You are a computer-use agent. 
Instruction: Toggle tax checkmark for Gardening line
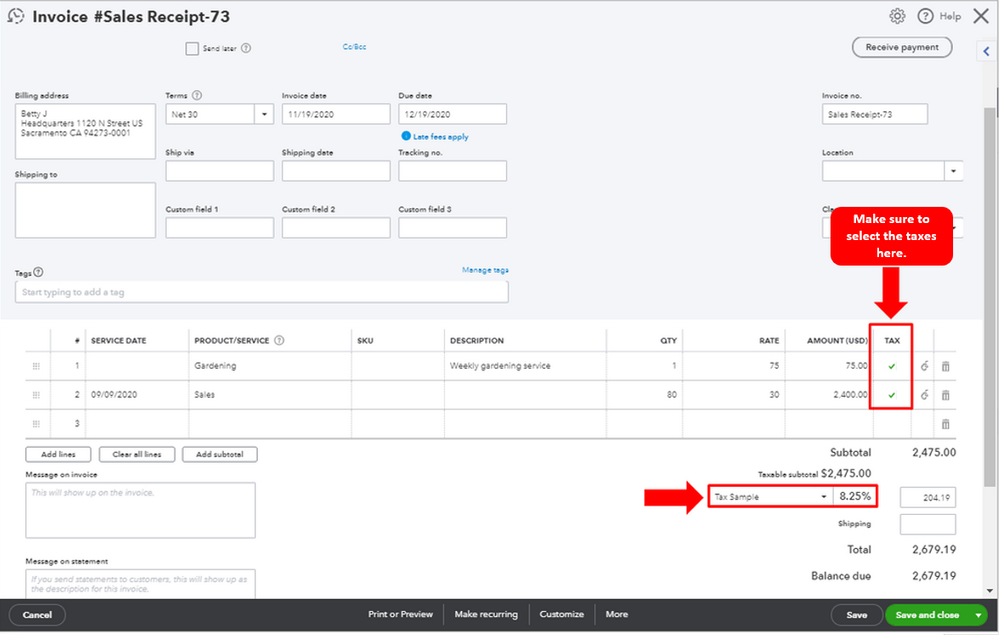point(891,367)
